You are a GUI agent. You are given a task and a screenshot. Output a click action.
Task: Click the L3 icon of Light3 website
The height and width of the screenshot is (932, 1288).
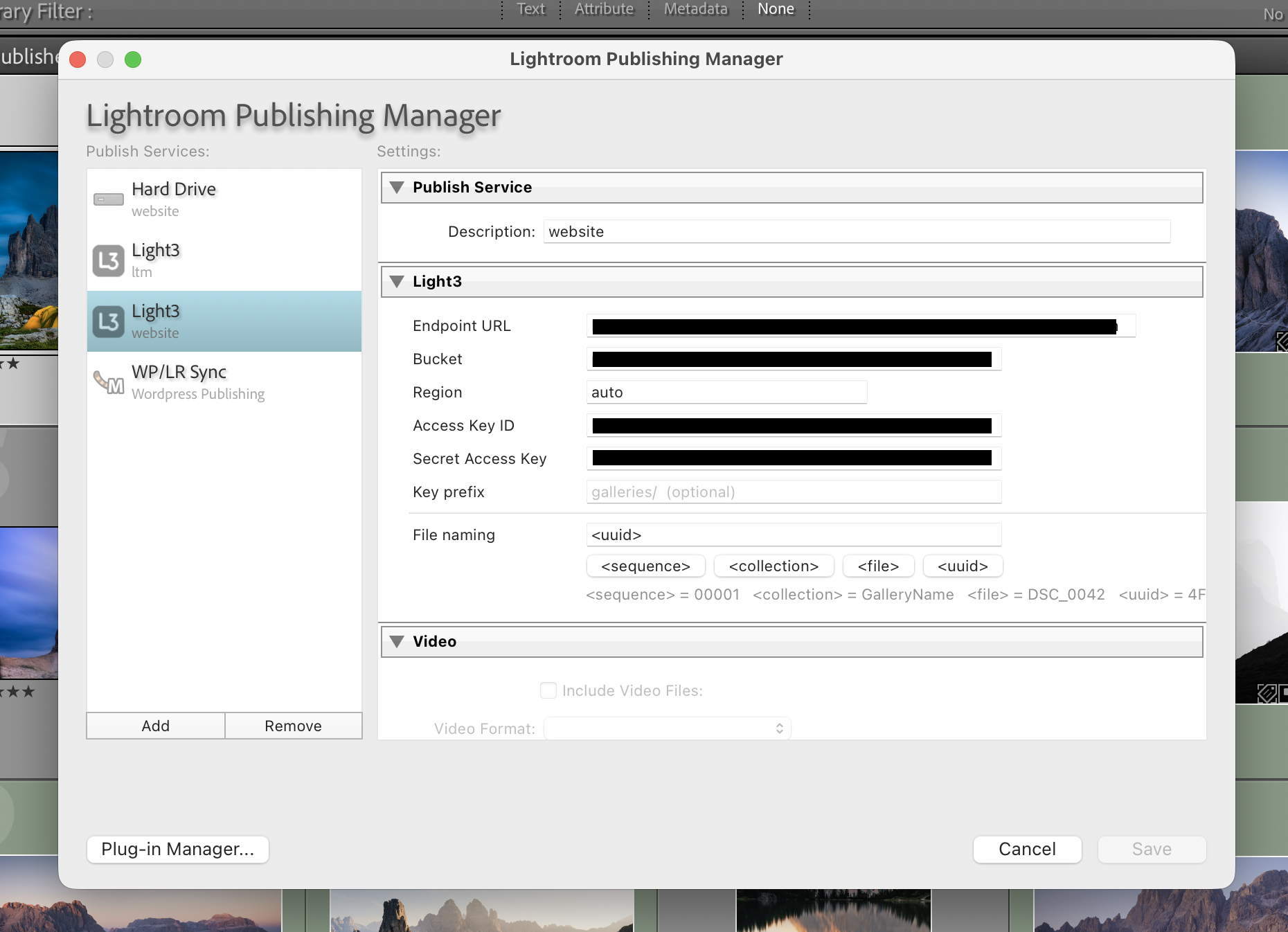click(x=108, y=321)
